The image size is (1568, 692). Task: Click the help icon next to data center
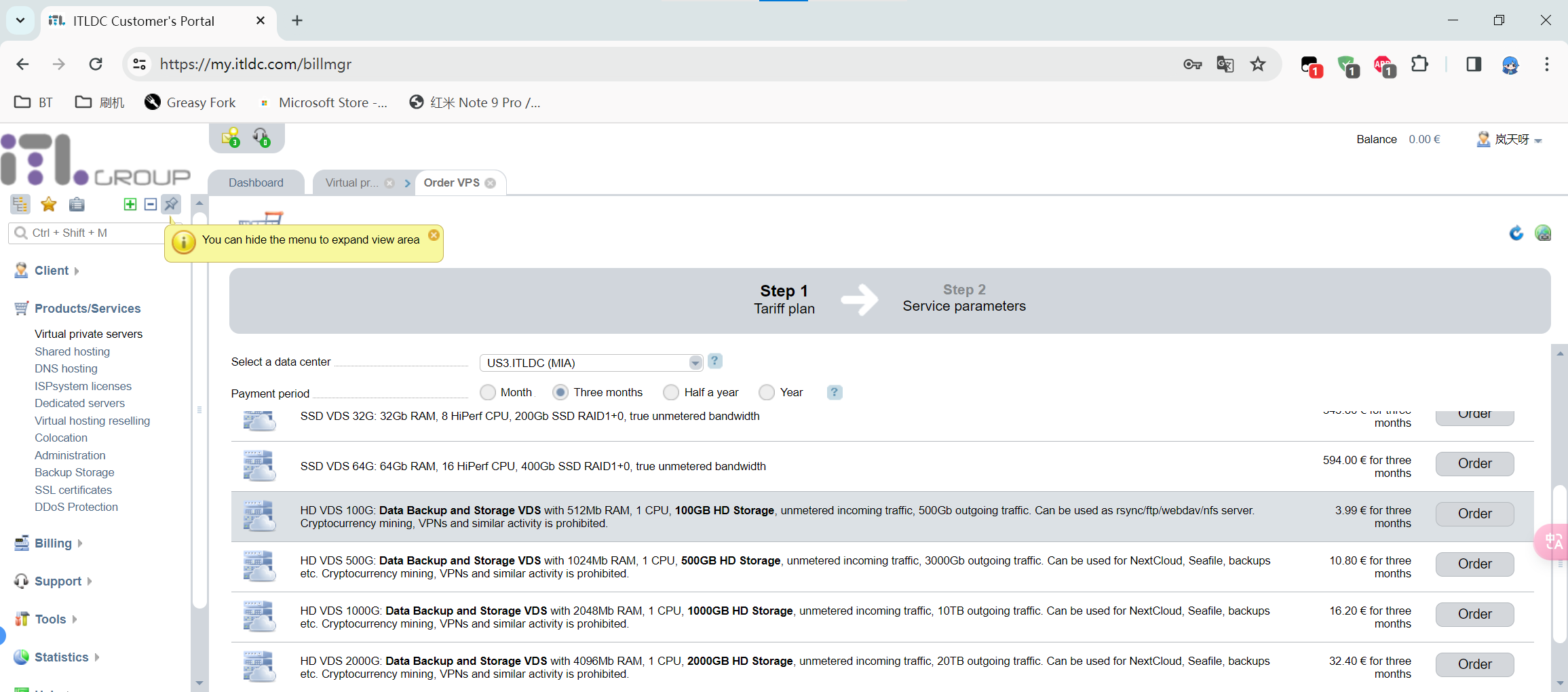coord(714,361)
